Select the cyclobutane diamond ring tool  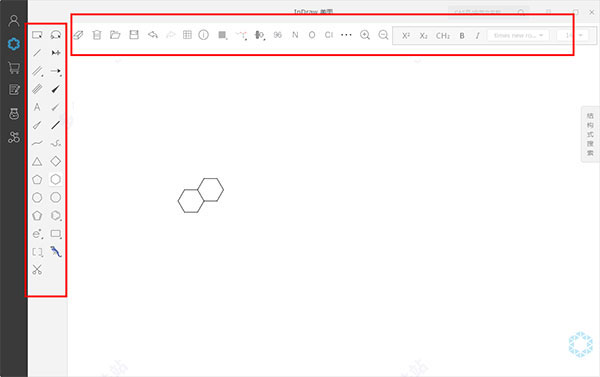pyautogui.click(x=56, y=161)
